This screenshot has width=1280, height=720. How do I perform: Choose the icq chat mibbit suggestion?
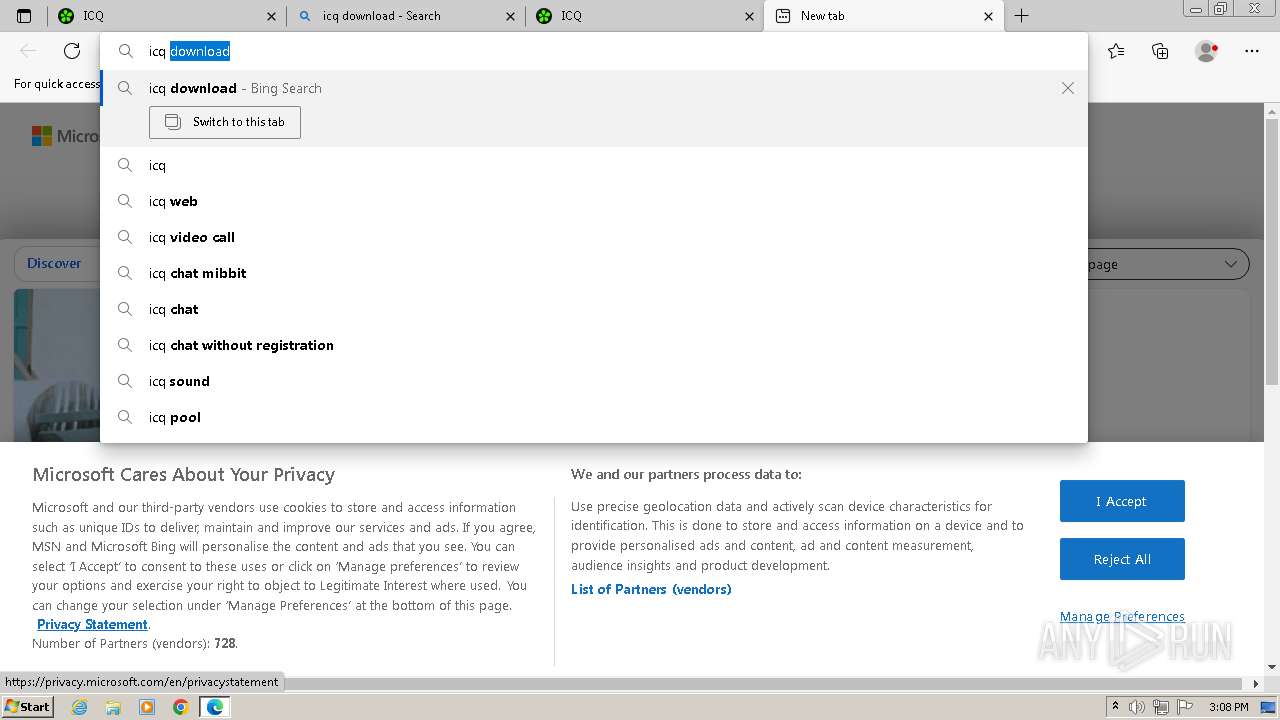pyautogui.click(x=594, y=273)
